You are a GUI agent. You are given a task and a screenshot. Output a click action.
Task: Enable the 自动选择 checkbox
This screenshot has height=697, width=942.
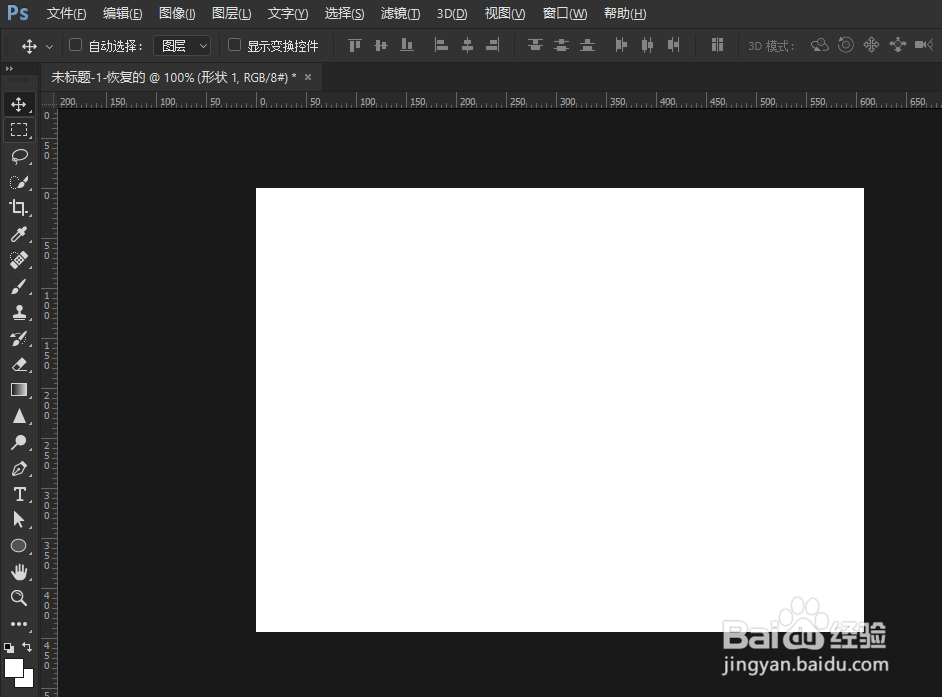click(75, 45)
